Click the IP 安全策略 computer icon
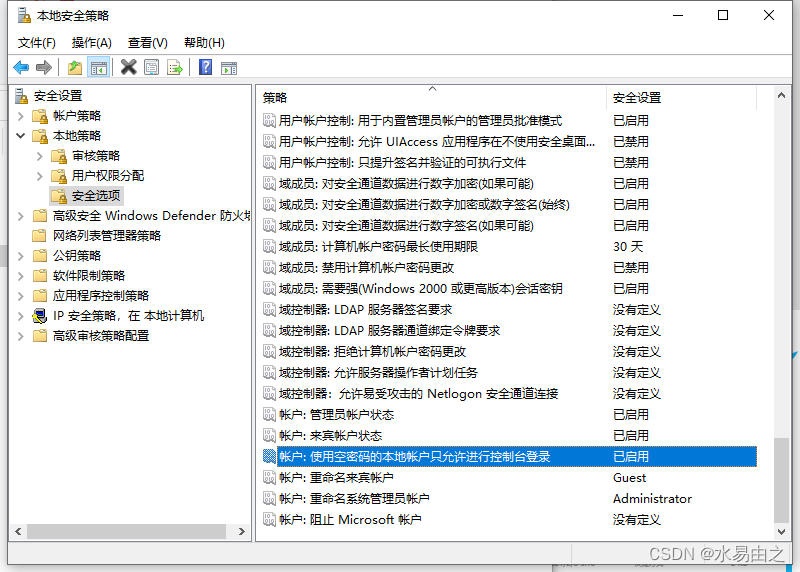 point(39,316)
